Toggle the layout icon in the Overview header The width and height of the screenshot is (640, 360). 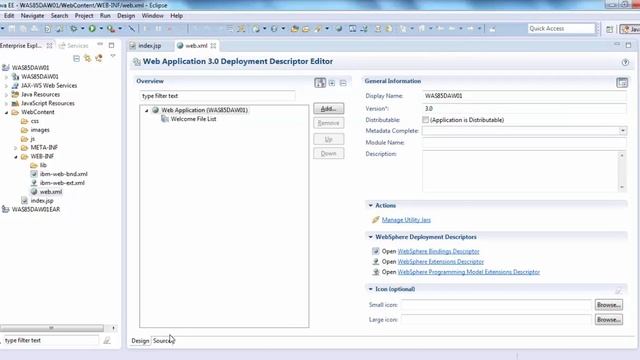coord(320,82)
